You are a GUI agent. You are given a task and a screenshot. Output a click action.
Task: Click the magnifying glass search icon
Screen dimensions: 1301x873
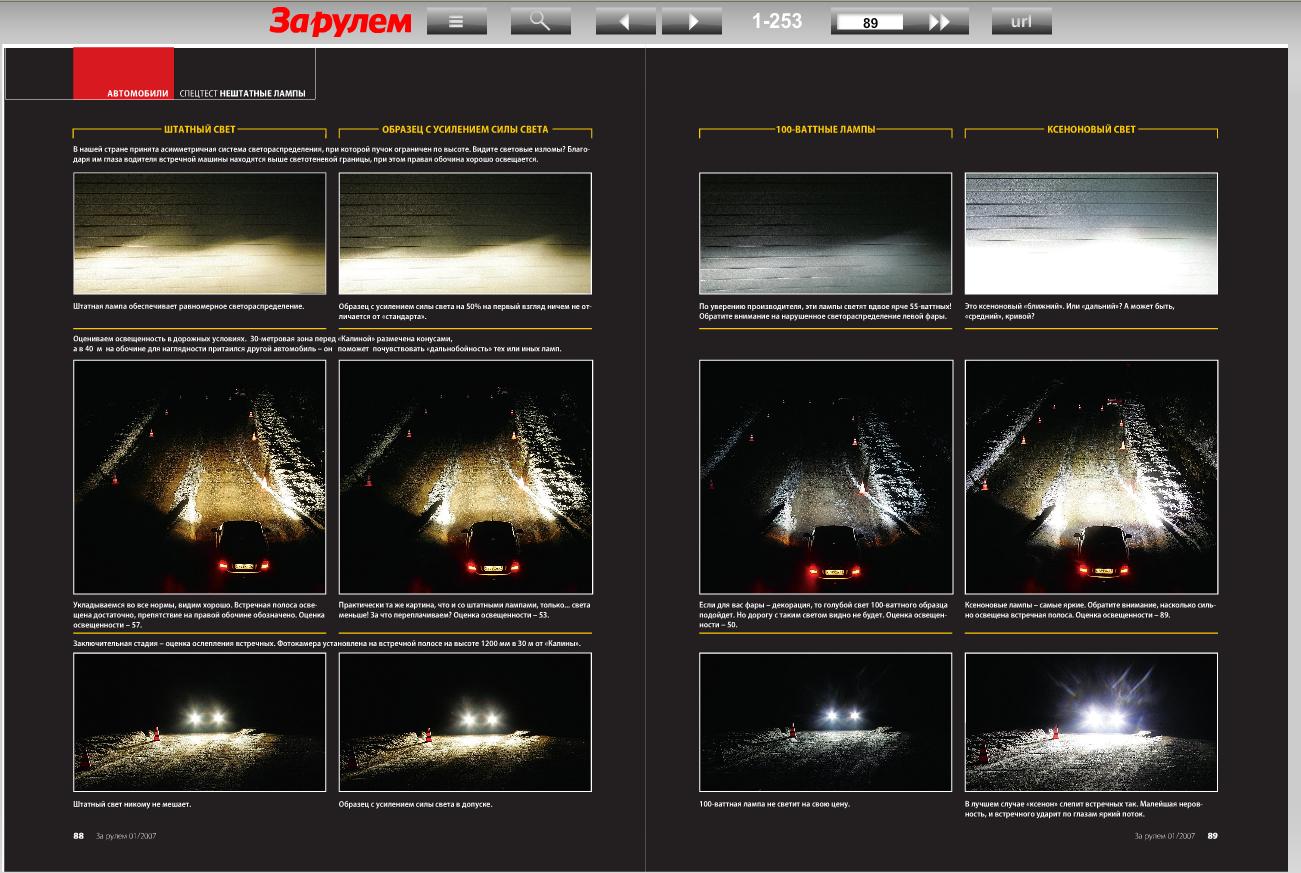540,21
